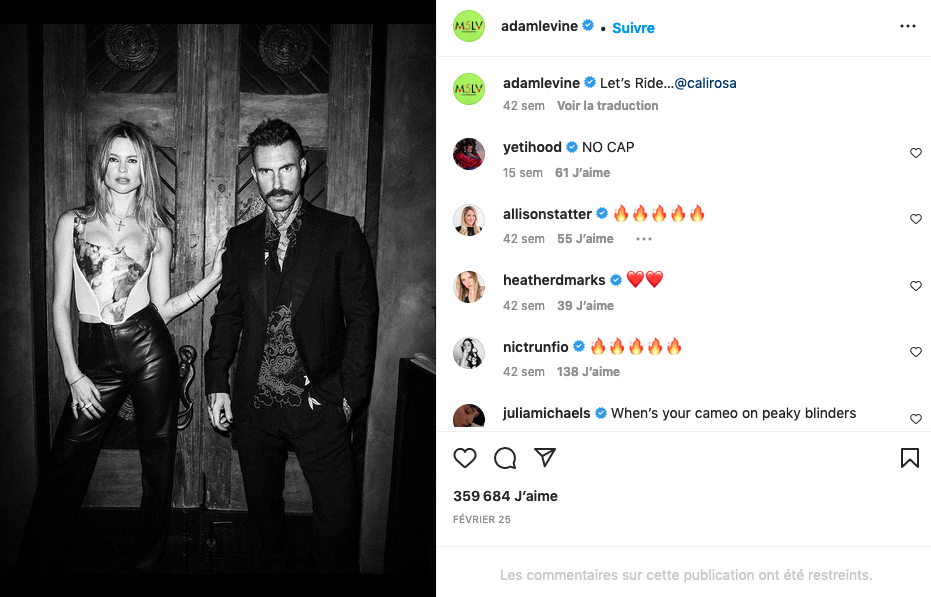931x597 pixels.
Task: Open the black-and-white post photo
Action: [x=218, y=298]
